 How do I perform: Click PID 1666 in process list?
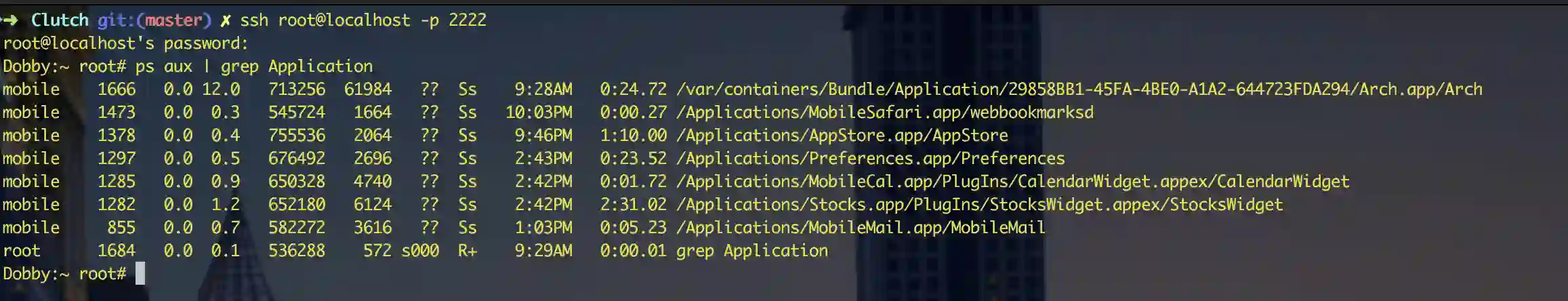tap(117, 89)
